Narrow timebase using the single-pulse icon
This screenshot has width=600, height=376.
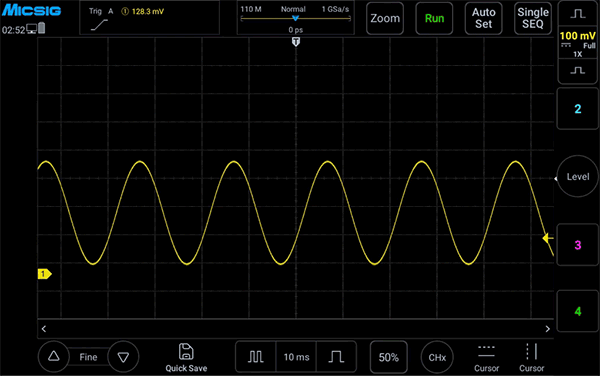pyautogui.click(x=336, y=357)
